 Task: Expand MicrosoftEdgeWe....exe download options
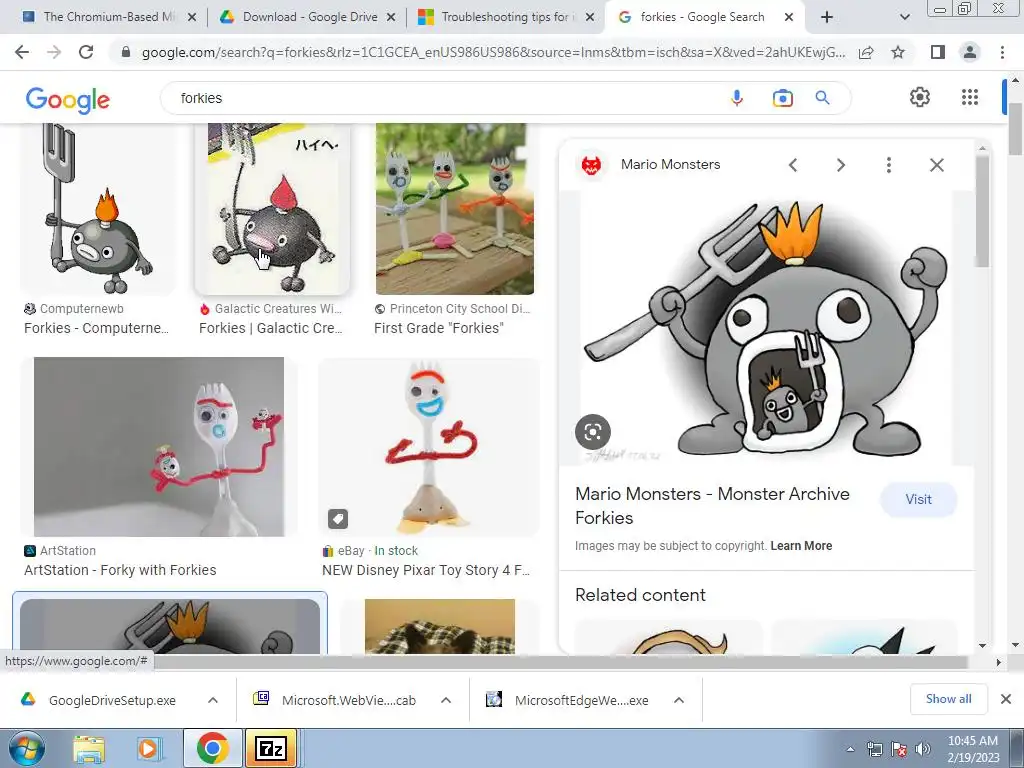coord(679,700)
